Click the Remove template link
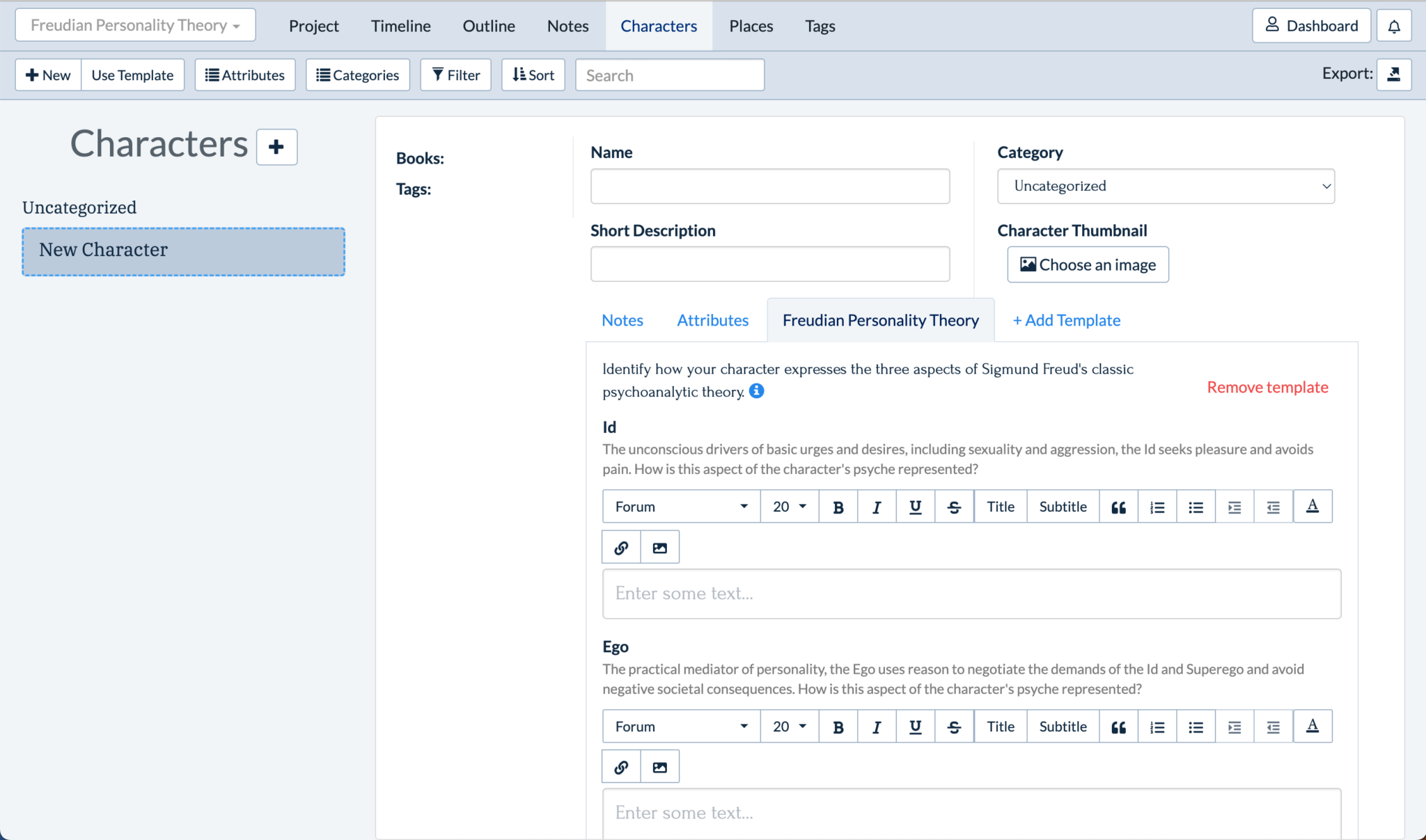 pyautogui.click(x=1267, y=387)
